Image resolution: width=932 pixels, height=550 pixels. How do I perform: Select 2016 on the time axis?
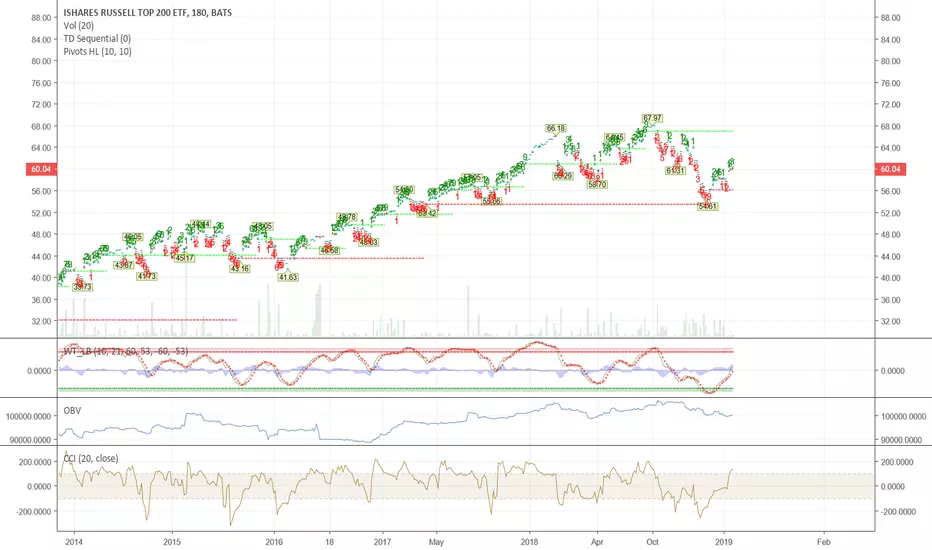point(273,542)
